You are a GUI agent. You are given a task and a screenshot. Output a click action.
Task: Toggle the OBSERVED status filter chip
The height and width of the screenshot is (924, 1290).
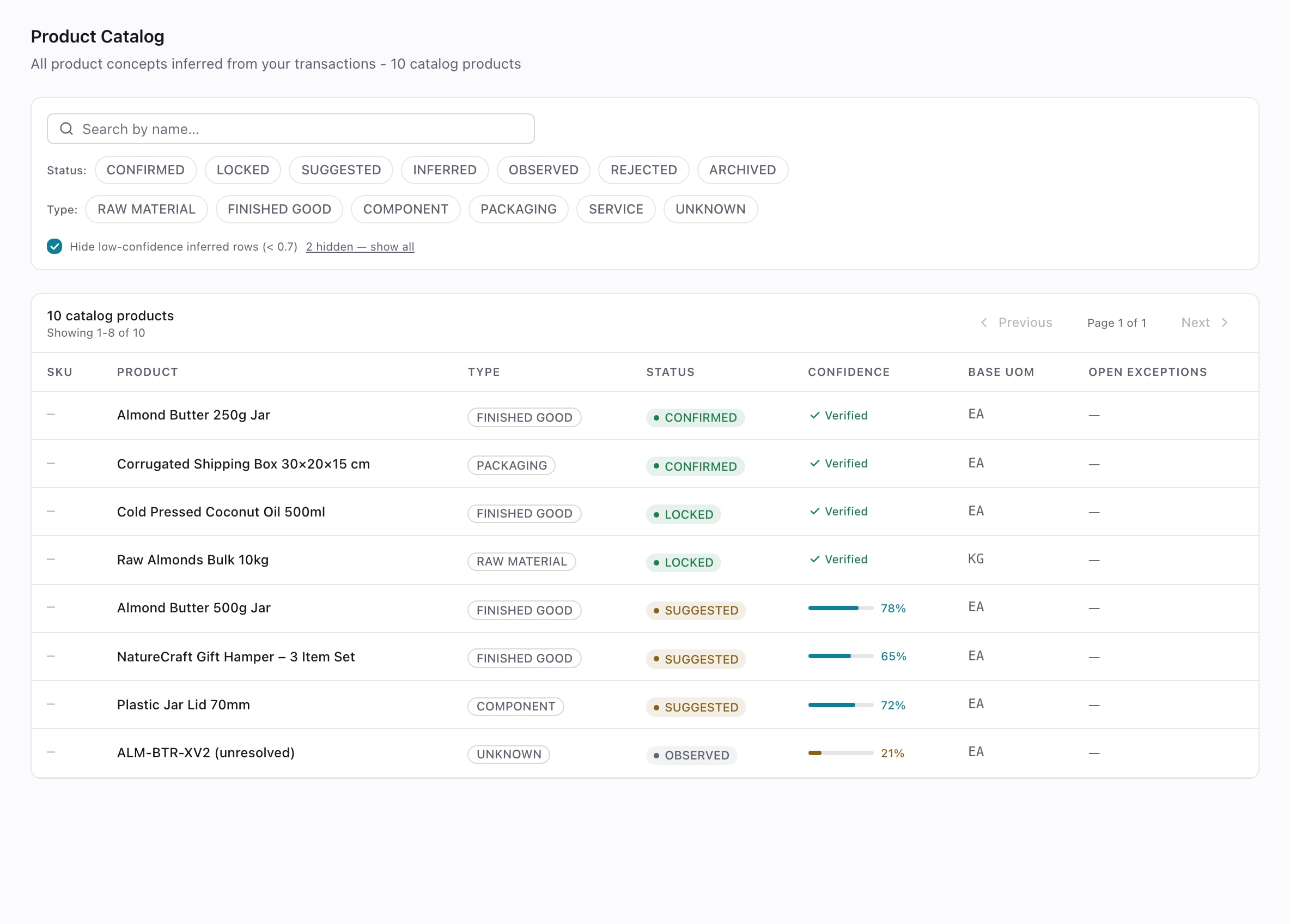(543, 170)
